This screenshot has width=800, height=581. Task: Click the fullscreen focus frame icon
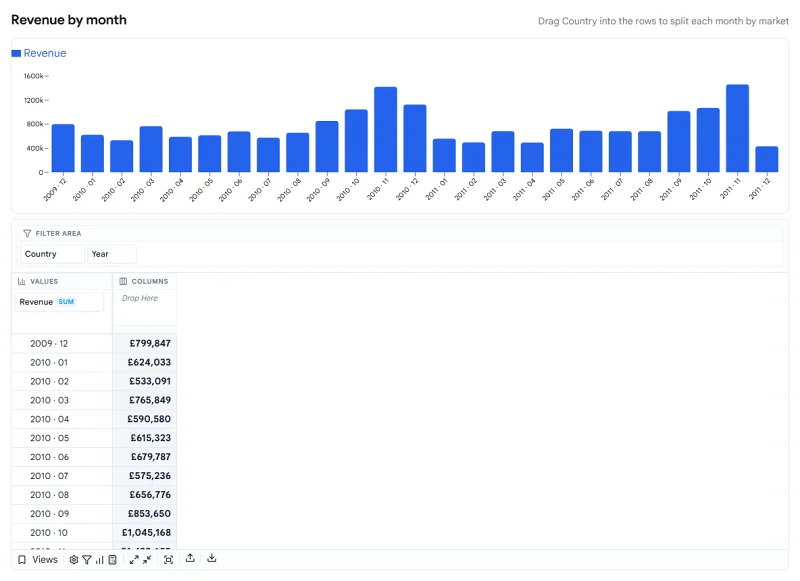(168, 560)
